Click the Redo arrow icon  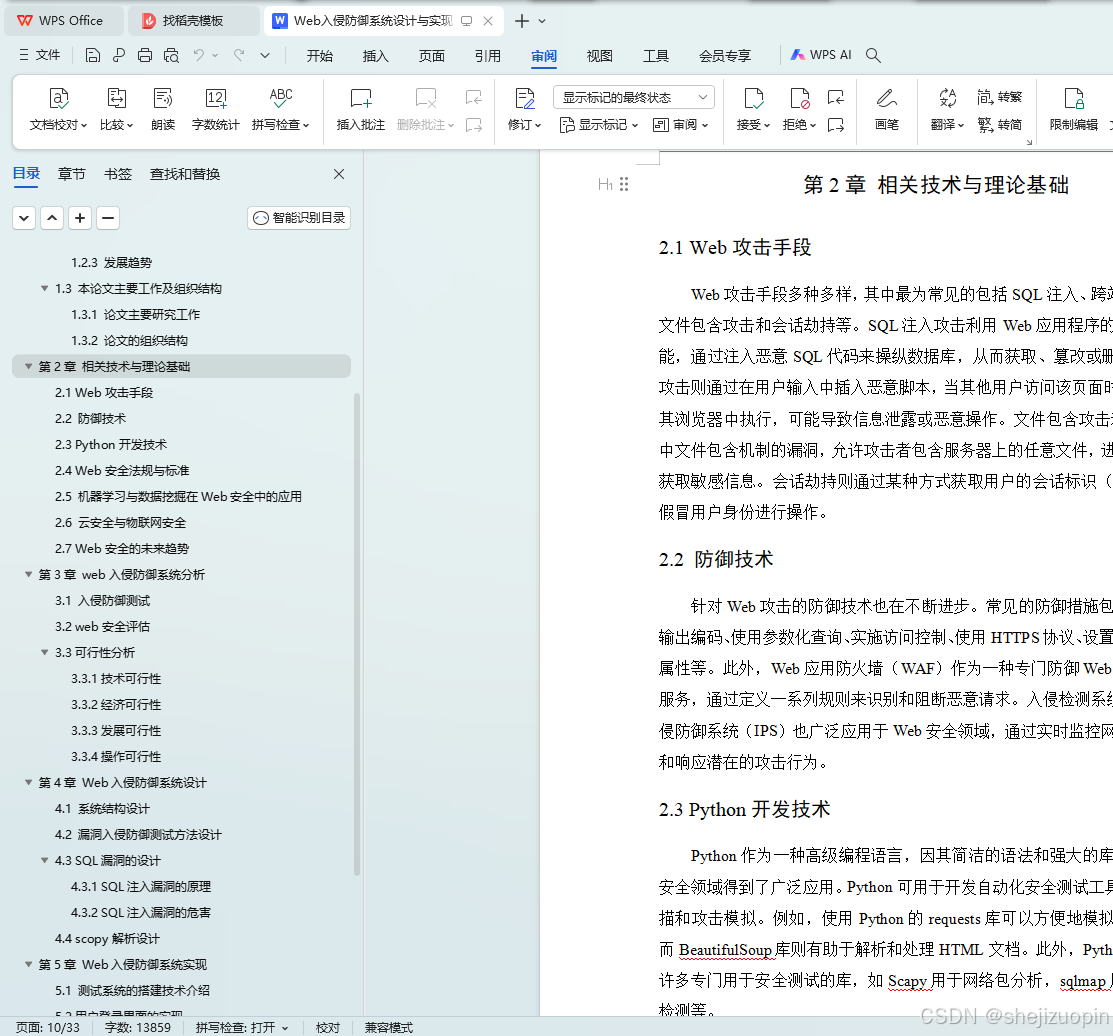tap(239, 55)
